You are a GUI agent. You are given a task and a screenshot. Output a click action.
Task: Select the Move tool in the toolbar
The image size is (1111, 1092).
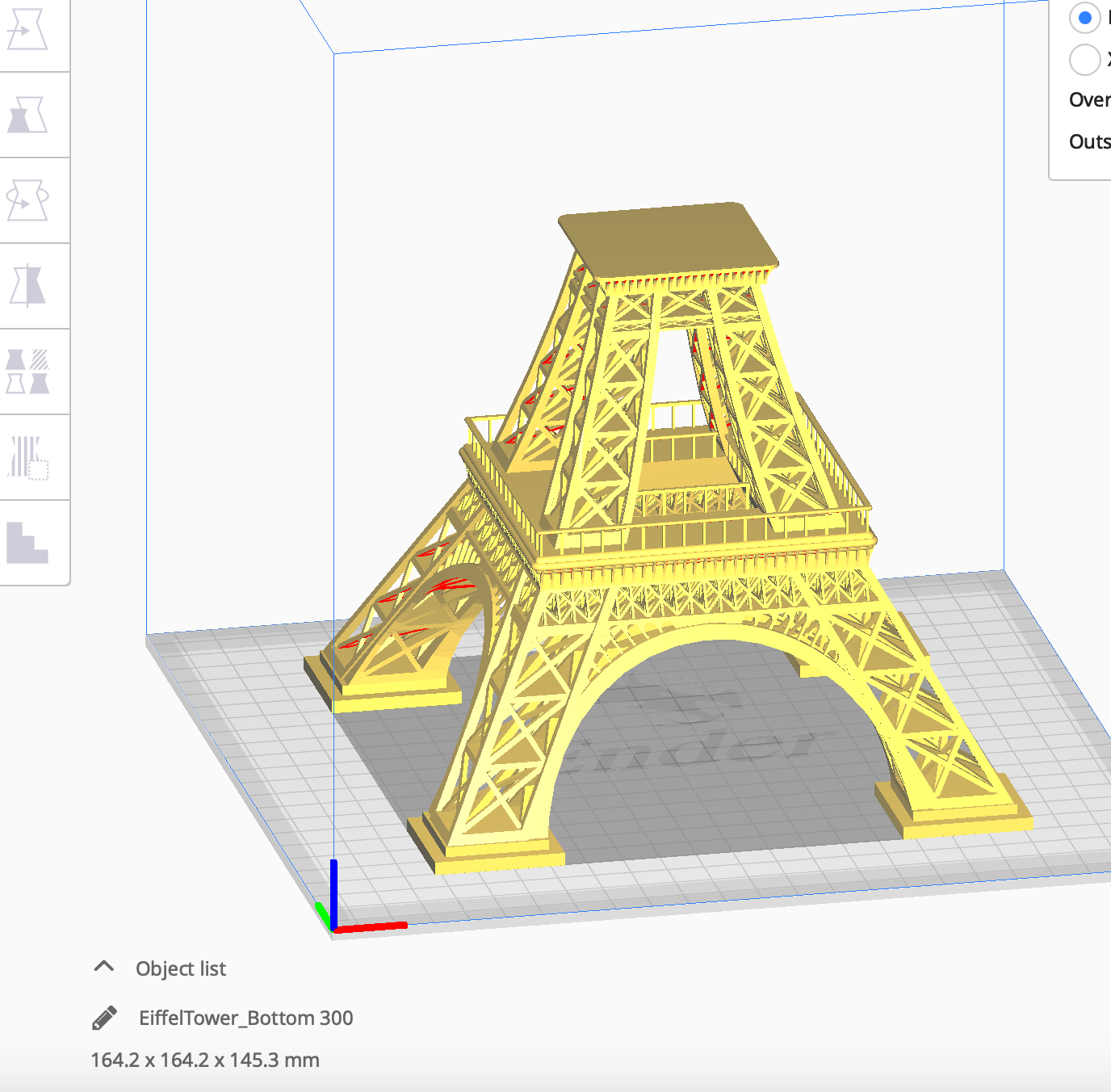point(27,30)
